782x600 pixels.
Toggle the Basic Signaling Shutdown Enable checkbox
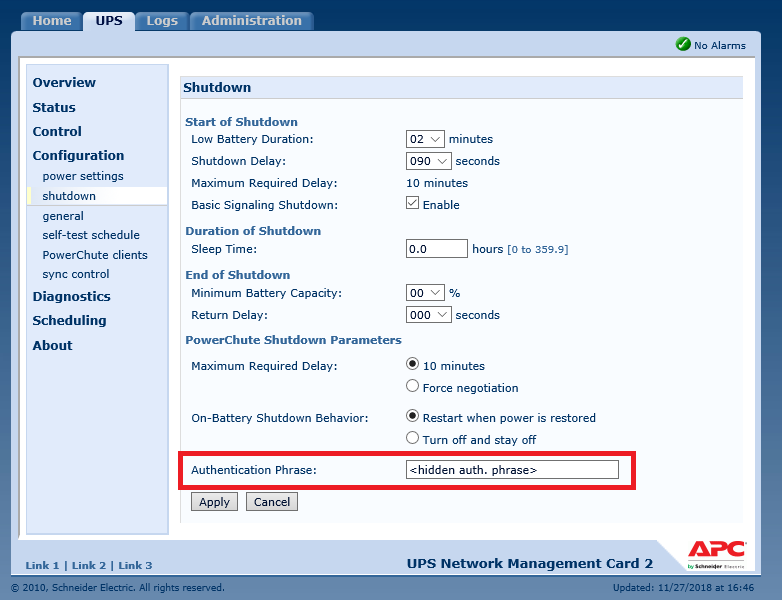click(x=412, y=202)
